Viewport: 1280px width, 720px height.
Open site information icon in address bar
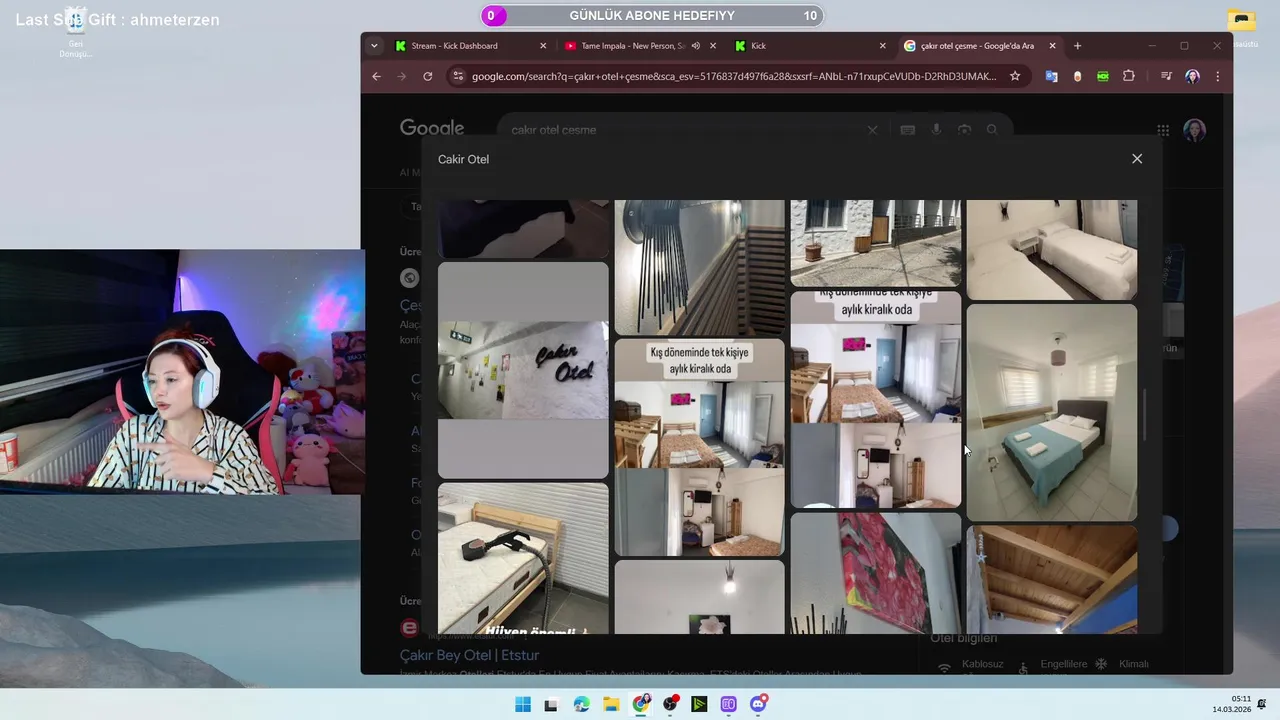point(457,76)
